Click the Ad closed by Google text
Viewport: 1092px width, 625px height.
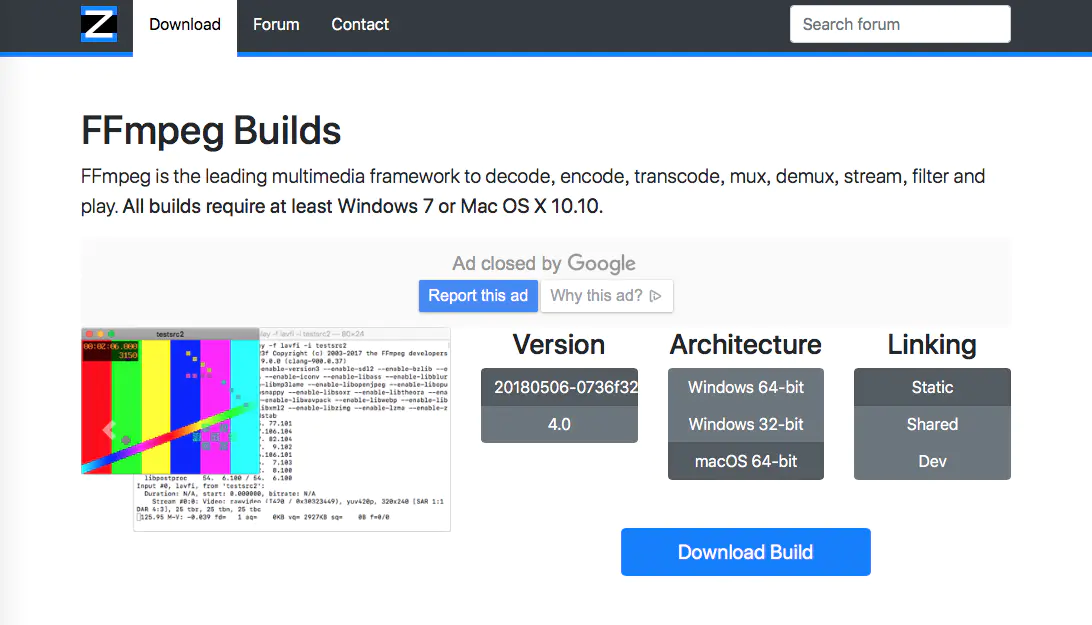click(544, 263)
